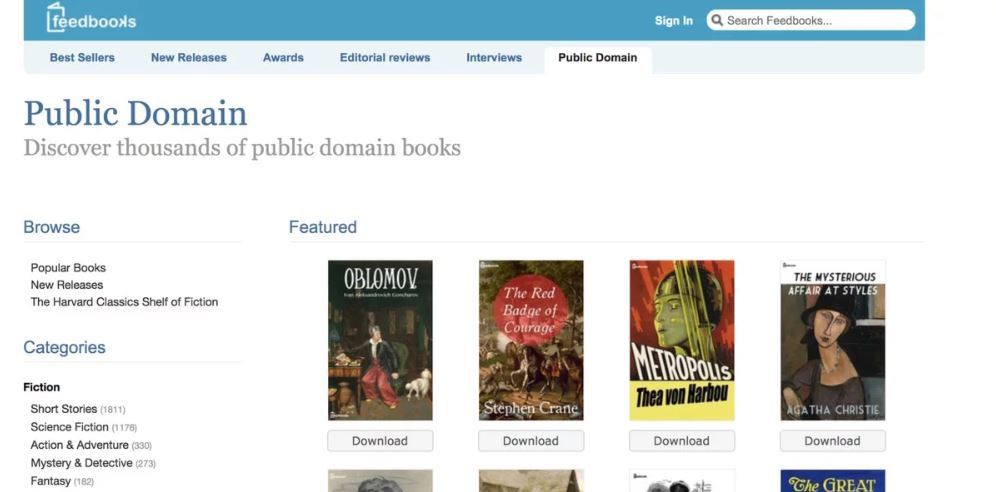The image size is (996, 492).
Task: Open The Harvard Classics Shelf of Fiction
Action: pyautogui.click(x=124, y=302)
